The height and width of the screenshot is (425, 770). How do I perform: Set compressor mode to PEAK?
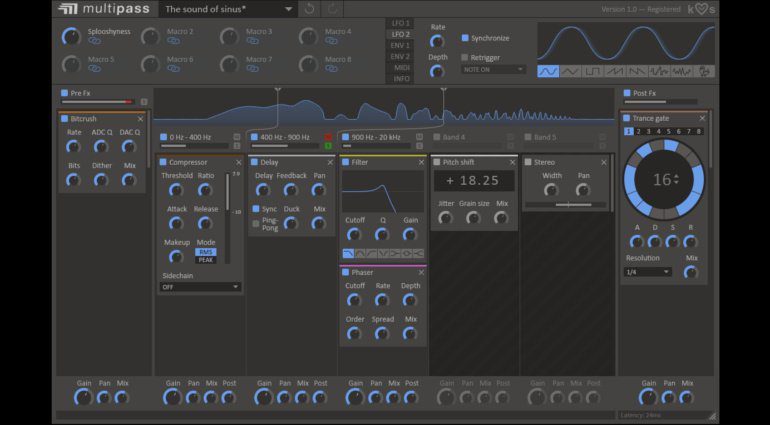click(206, 260)
